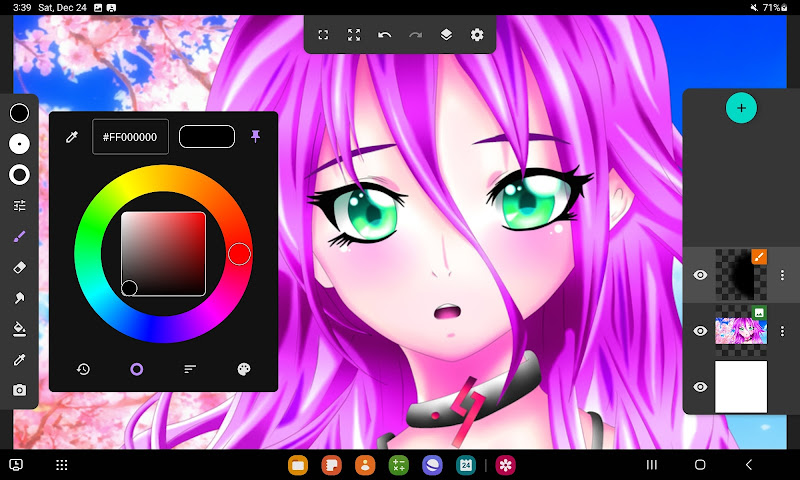Toggle visibility of the anime image layer
This screenshot has width=800, height=480.
[701, 331]
